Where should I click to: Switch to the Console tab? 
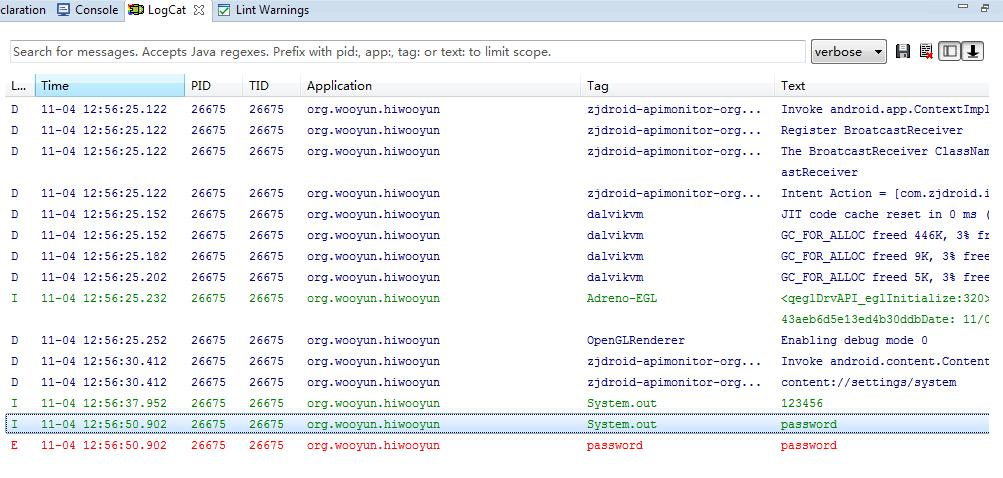(x=88, y=10)
